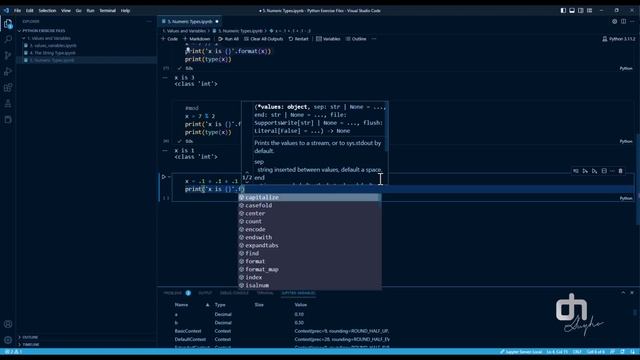Open the Terminal menu
Image resolution: width=640 pixels, height=360 pixels.
pyautogui.click(x=107, y=11)
